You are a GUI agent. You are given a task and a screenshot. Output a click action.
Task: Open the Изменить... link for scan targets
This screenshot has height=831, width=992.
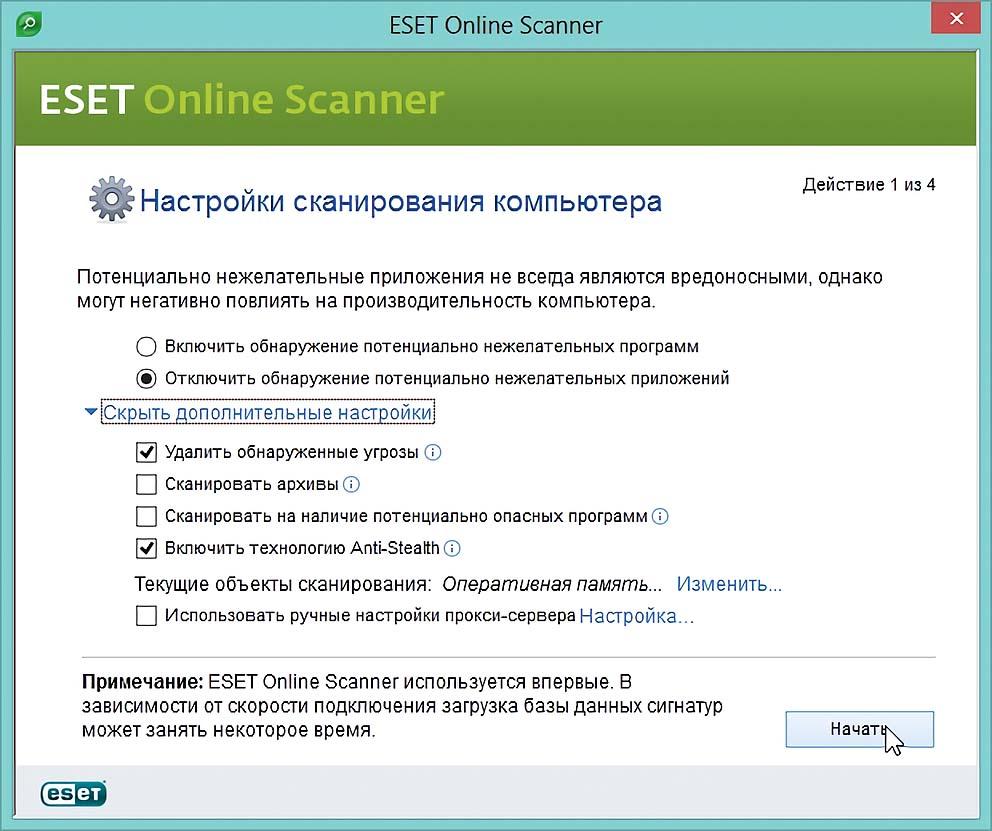click(x=729, y=584)
